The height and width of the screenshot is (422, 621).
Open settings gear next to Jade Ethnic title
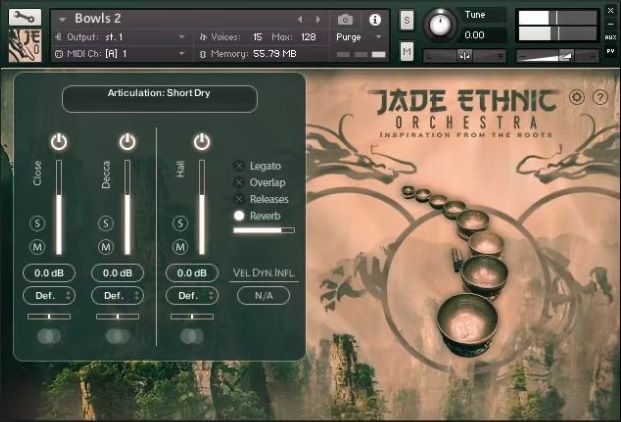pyautogui.click(x=575, y=98)
